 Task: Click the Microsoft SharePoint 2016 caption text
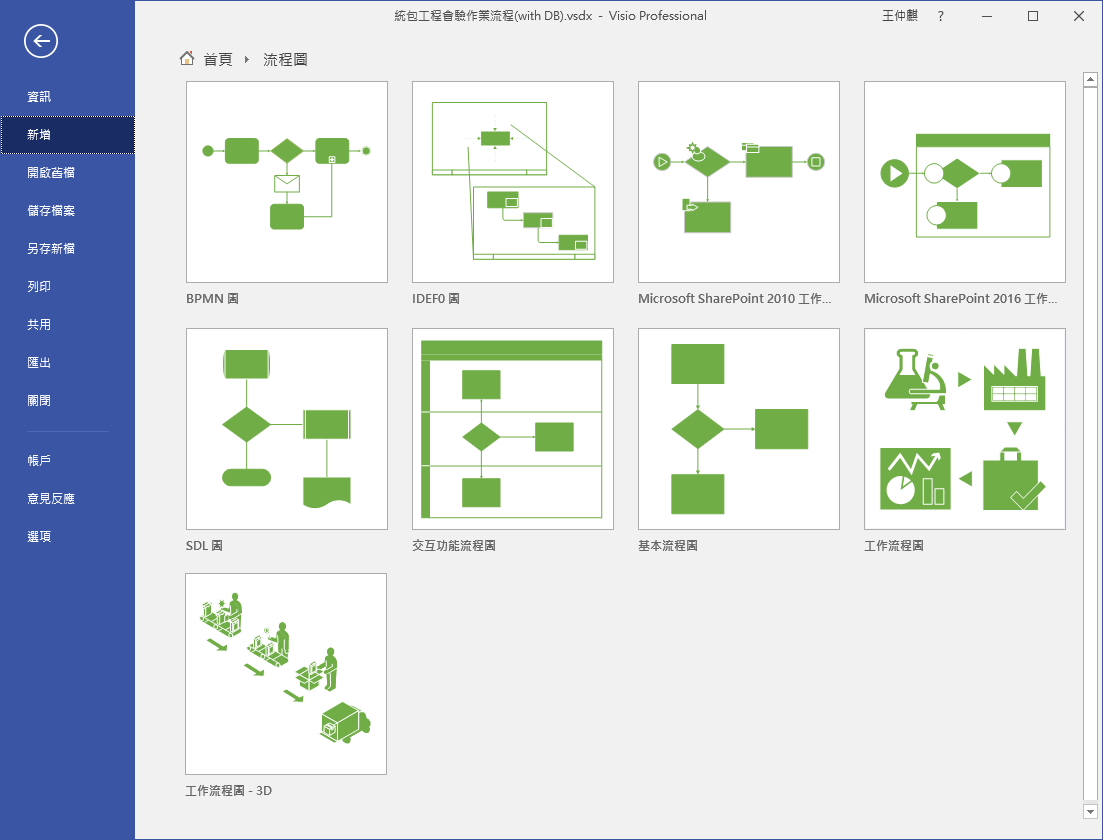coord(960,298)
